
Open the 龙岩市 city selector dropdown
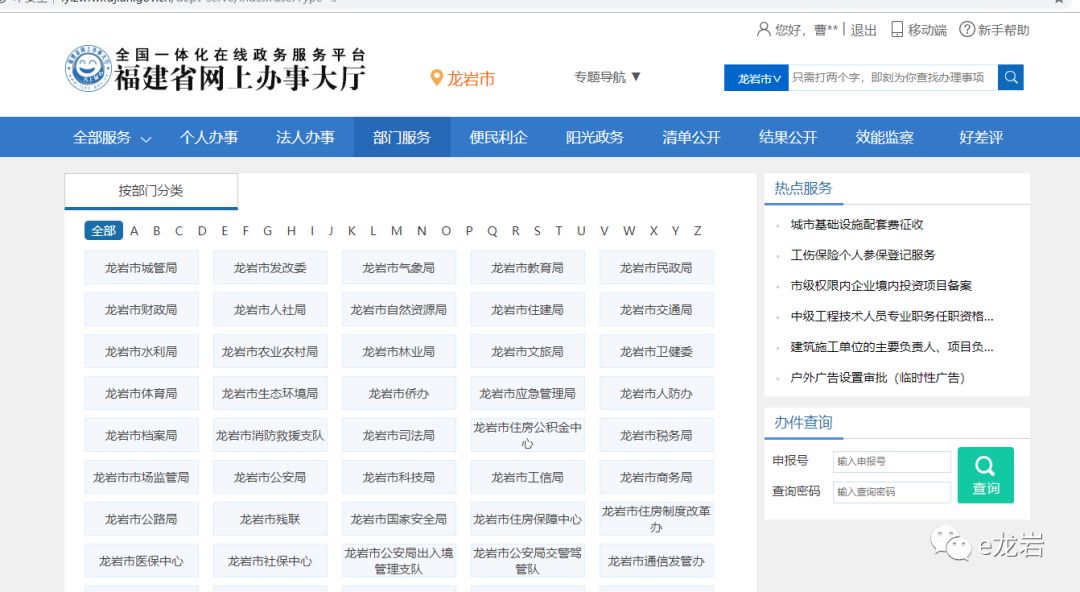point(756,78)
